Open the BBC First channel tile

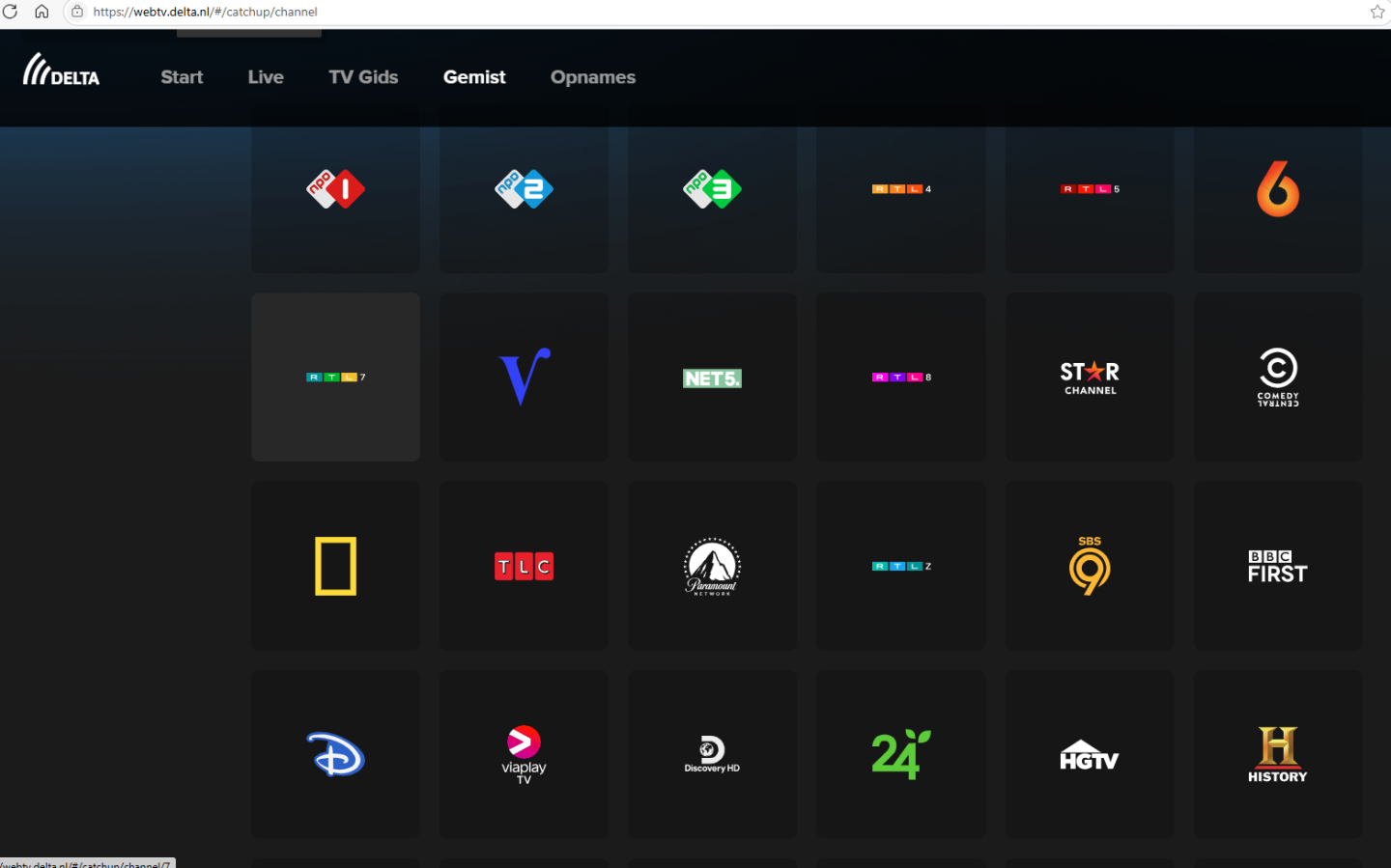click(1277, 566)
